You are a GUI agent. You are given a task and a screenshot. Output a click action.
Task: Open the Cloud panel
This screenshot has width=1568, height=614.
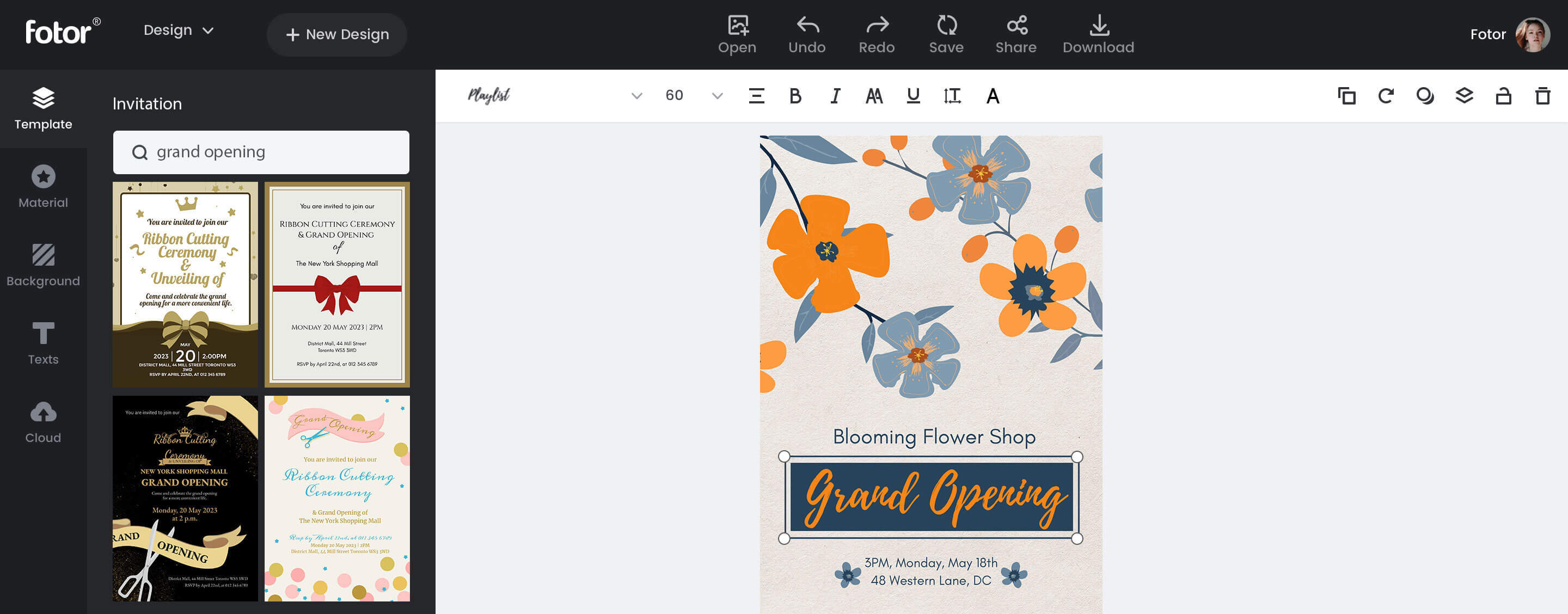43,420
